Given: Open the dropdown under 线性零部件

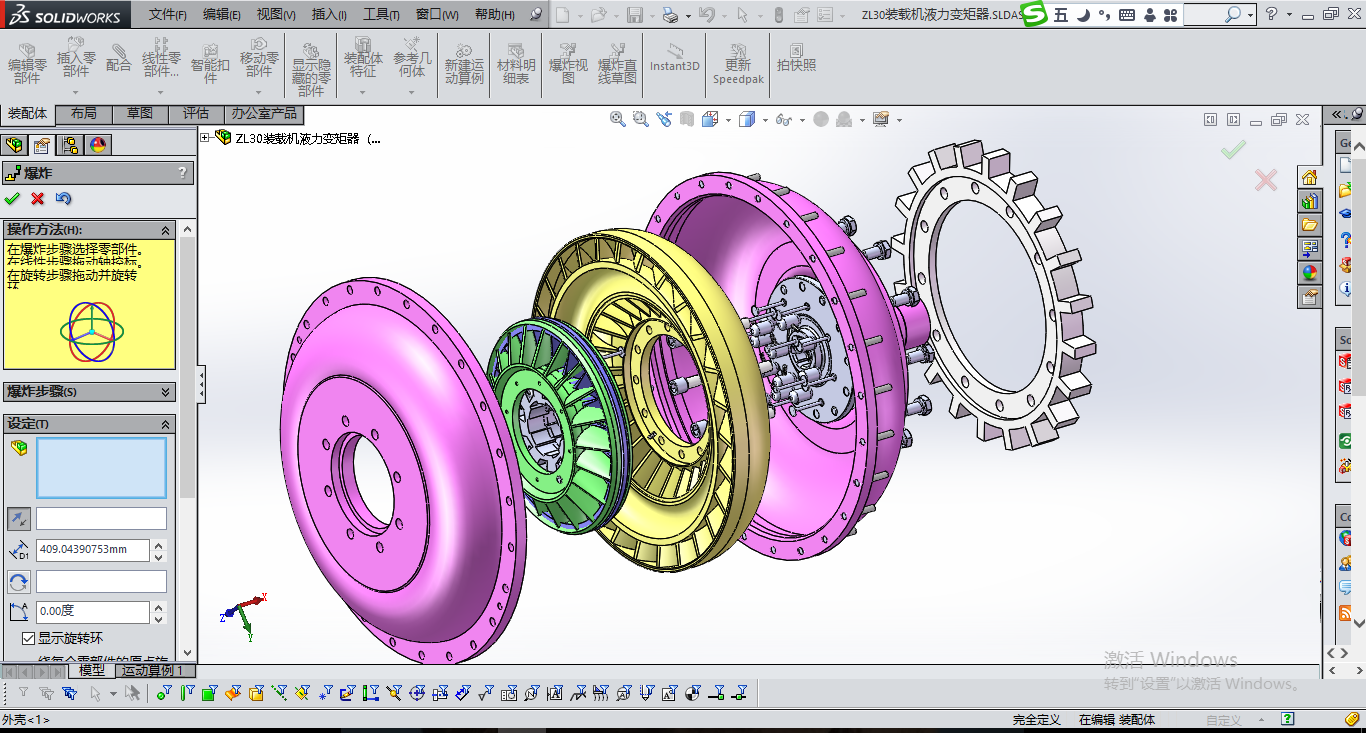Looking at the screenshot, I should point(161,92).
